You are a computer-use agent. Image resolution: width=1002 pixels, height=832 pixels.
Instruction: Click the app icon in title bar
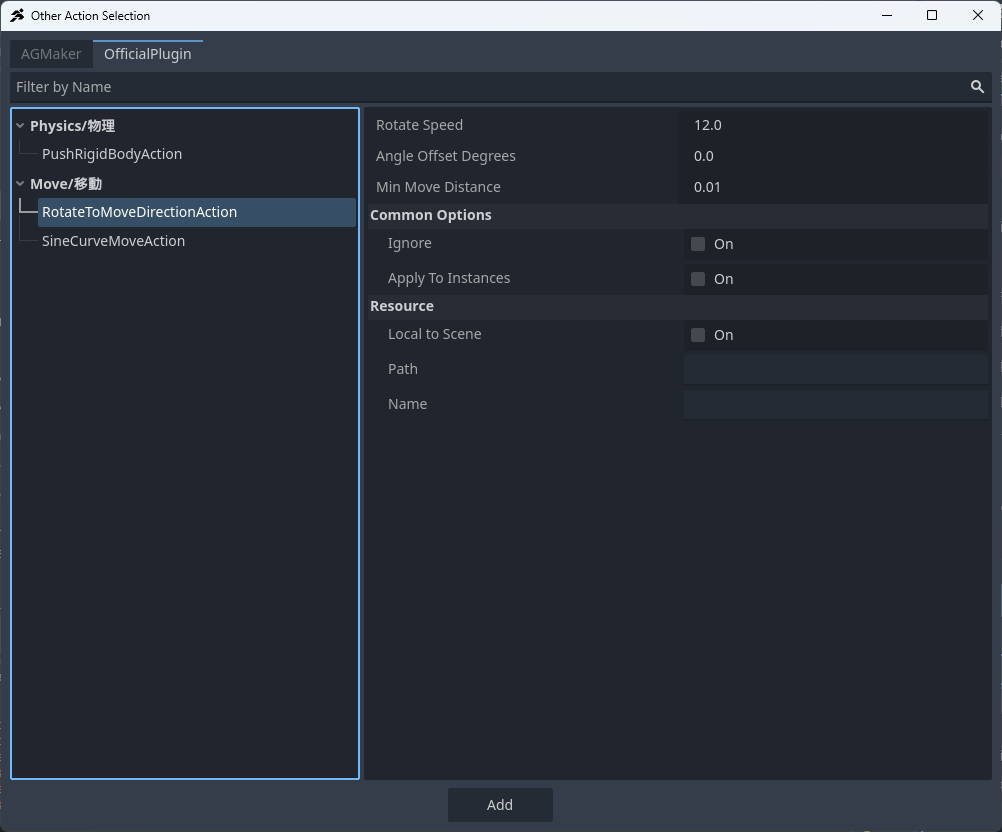click(x=17, y=15)
